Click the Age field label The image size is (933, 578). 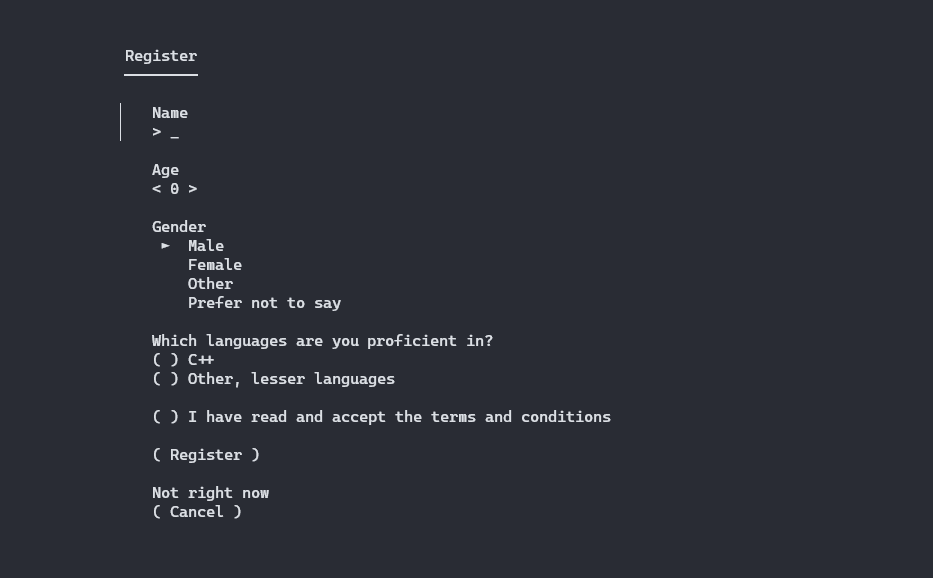click(x=165, y=170)
